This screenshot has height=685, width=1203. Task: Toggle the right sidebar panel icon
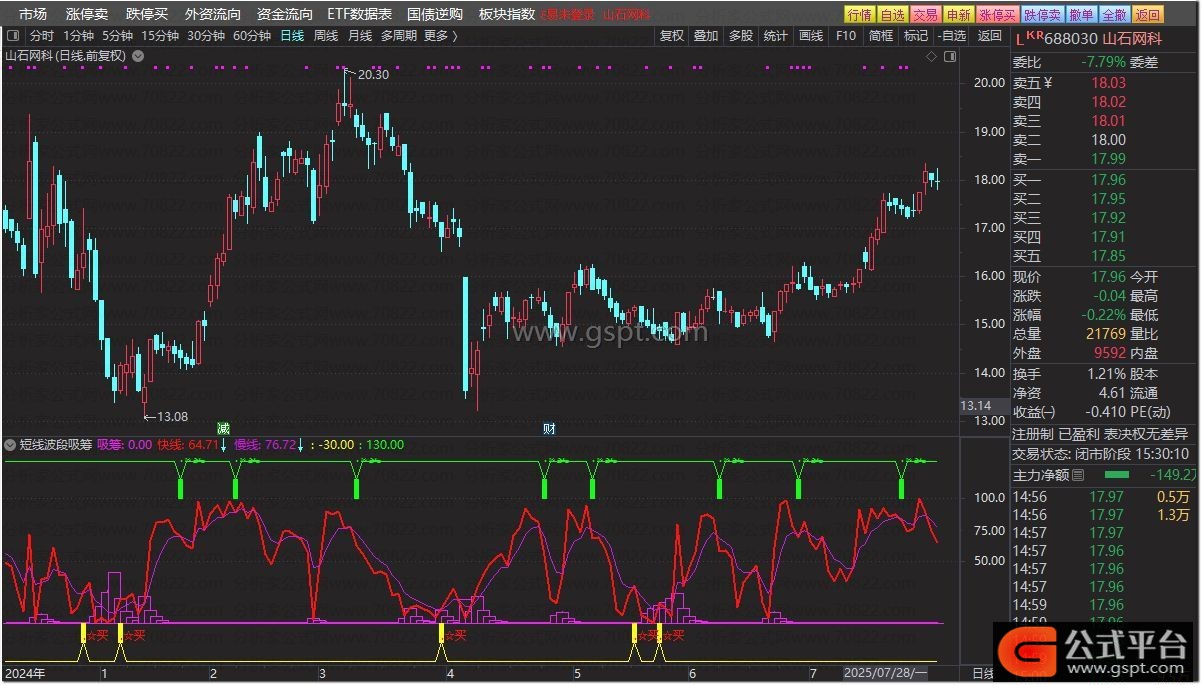pyautogui.click(x=949, y=56)
